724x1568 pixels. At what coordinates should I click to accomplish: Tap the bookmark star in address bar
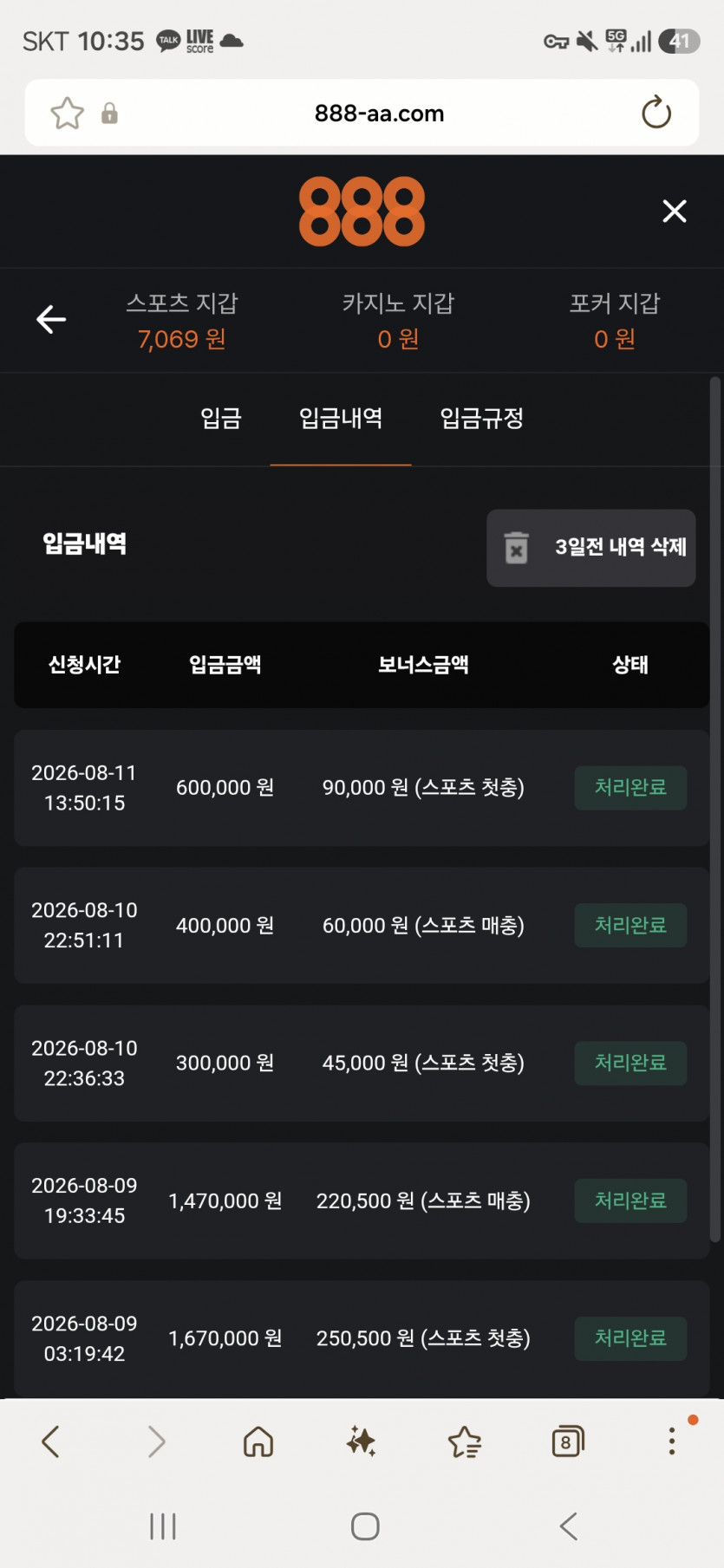coord(67,114)
